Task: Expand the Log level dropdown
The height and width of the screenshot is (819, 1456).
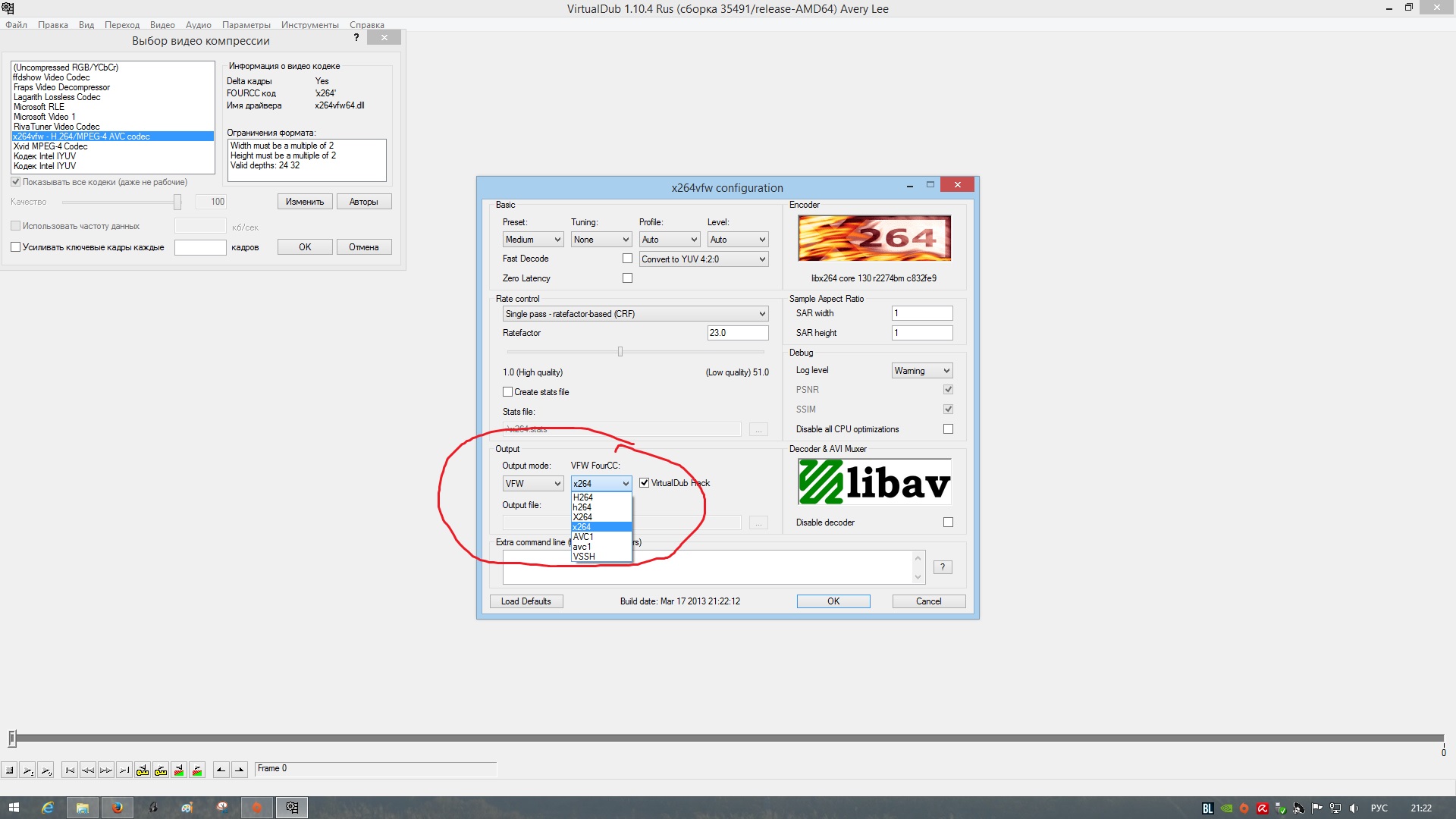Action: (x=921, y=371)
